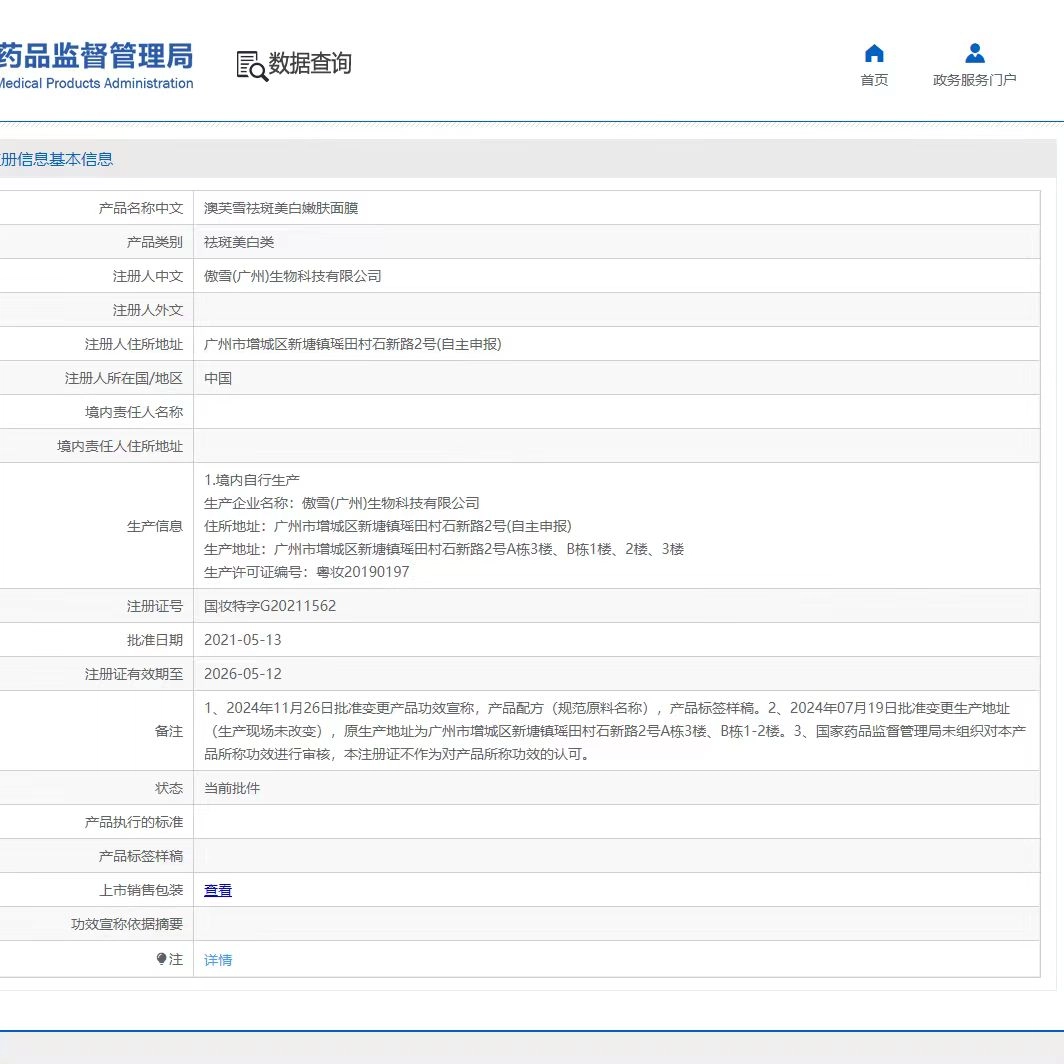Click the 祛斑美白类 product category value
Image resolution: width=1064 pixels, height=1064 pixels.
[239, 242]
